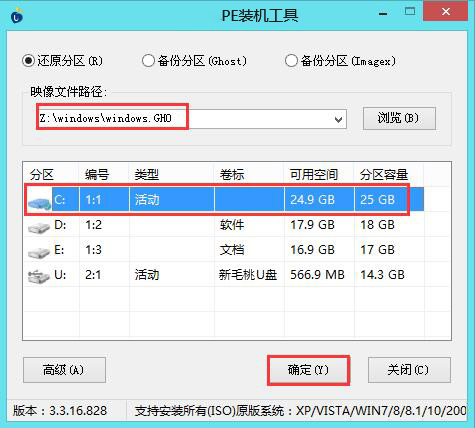
Task: Select the 还原分区 (R) radio option
Action: tap(62, 61)
